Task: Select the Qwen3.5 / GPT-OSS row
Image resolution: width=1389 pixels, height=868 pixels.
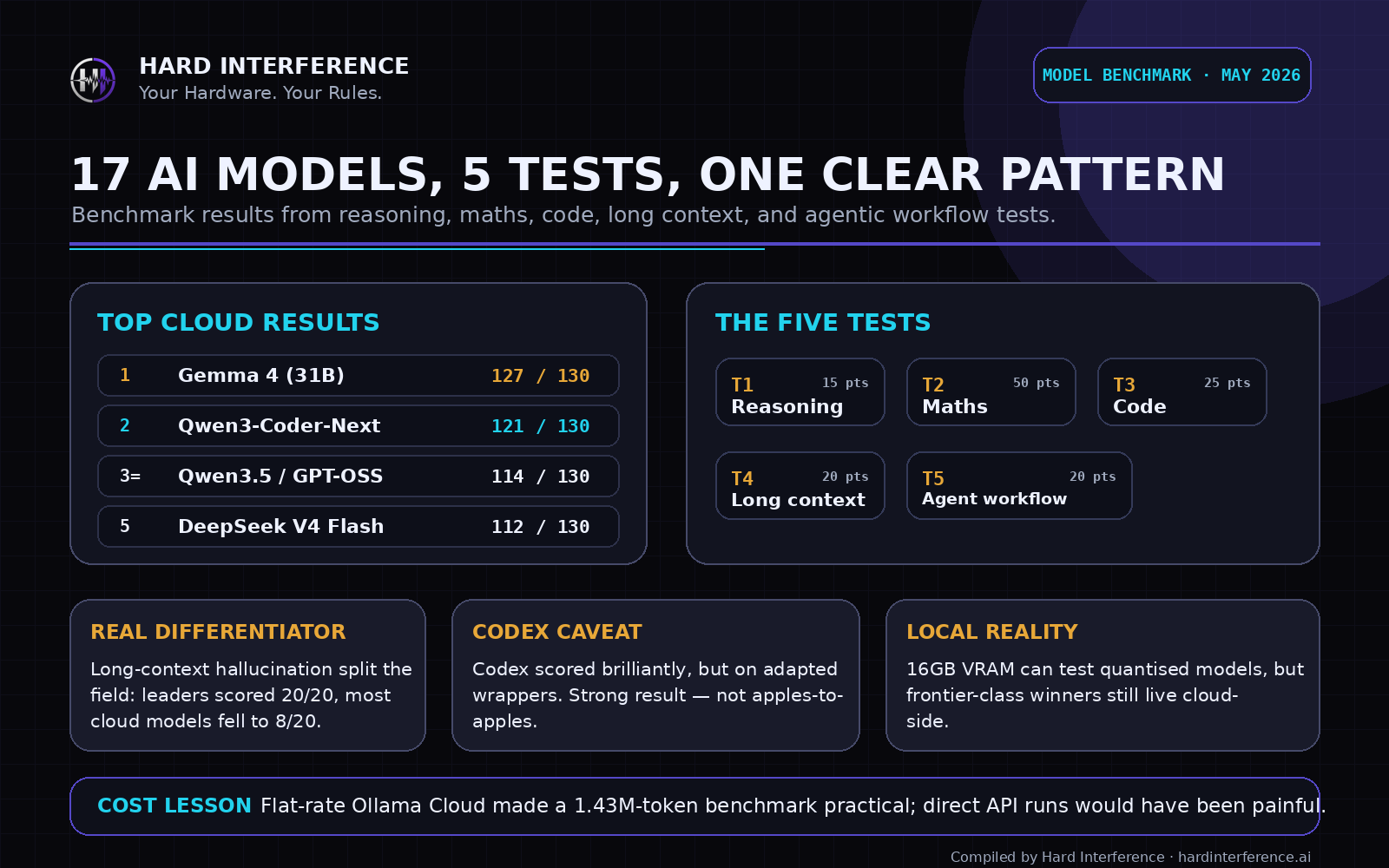Action: coord(359,477)
